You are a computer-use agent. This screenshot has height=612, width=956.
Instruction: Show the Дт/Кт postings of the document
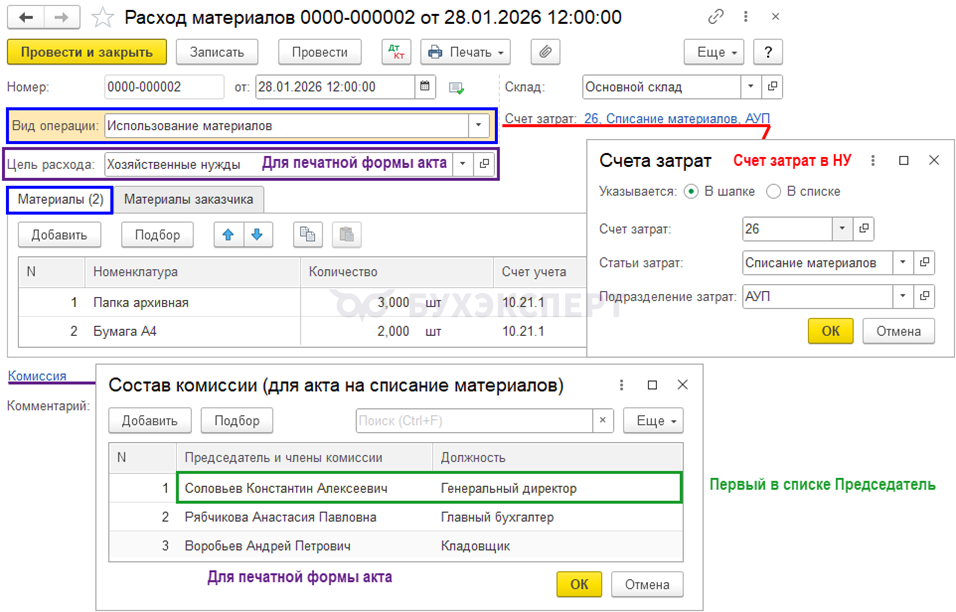tap(396, 52)
